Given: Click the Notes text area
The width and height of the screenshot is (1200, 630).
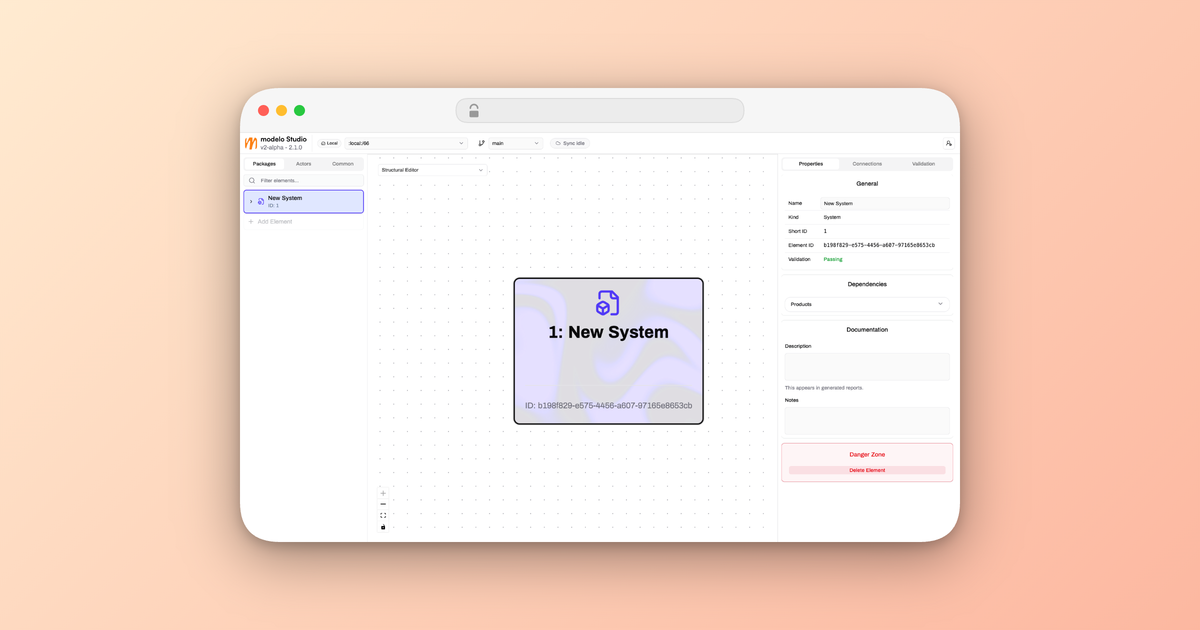Looking at the screenshot, I should point(867,420).
